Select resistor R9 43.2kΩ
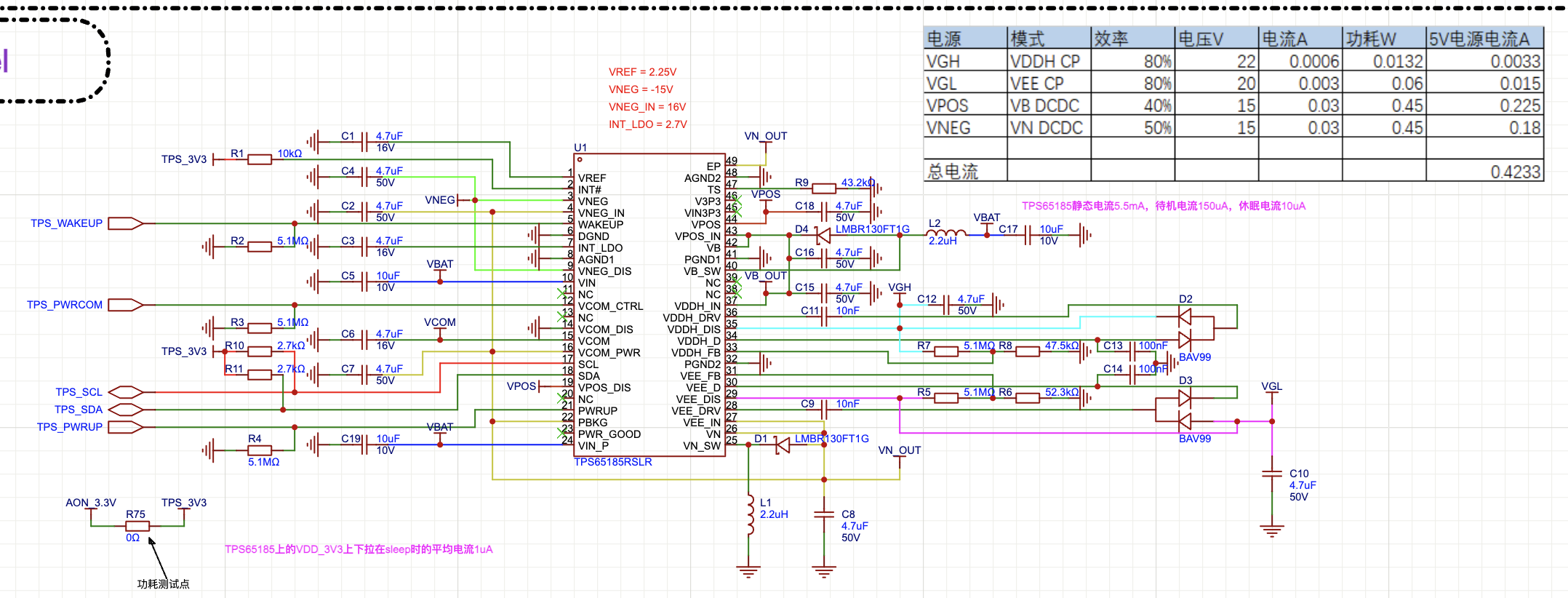 click(824, 188)
